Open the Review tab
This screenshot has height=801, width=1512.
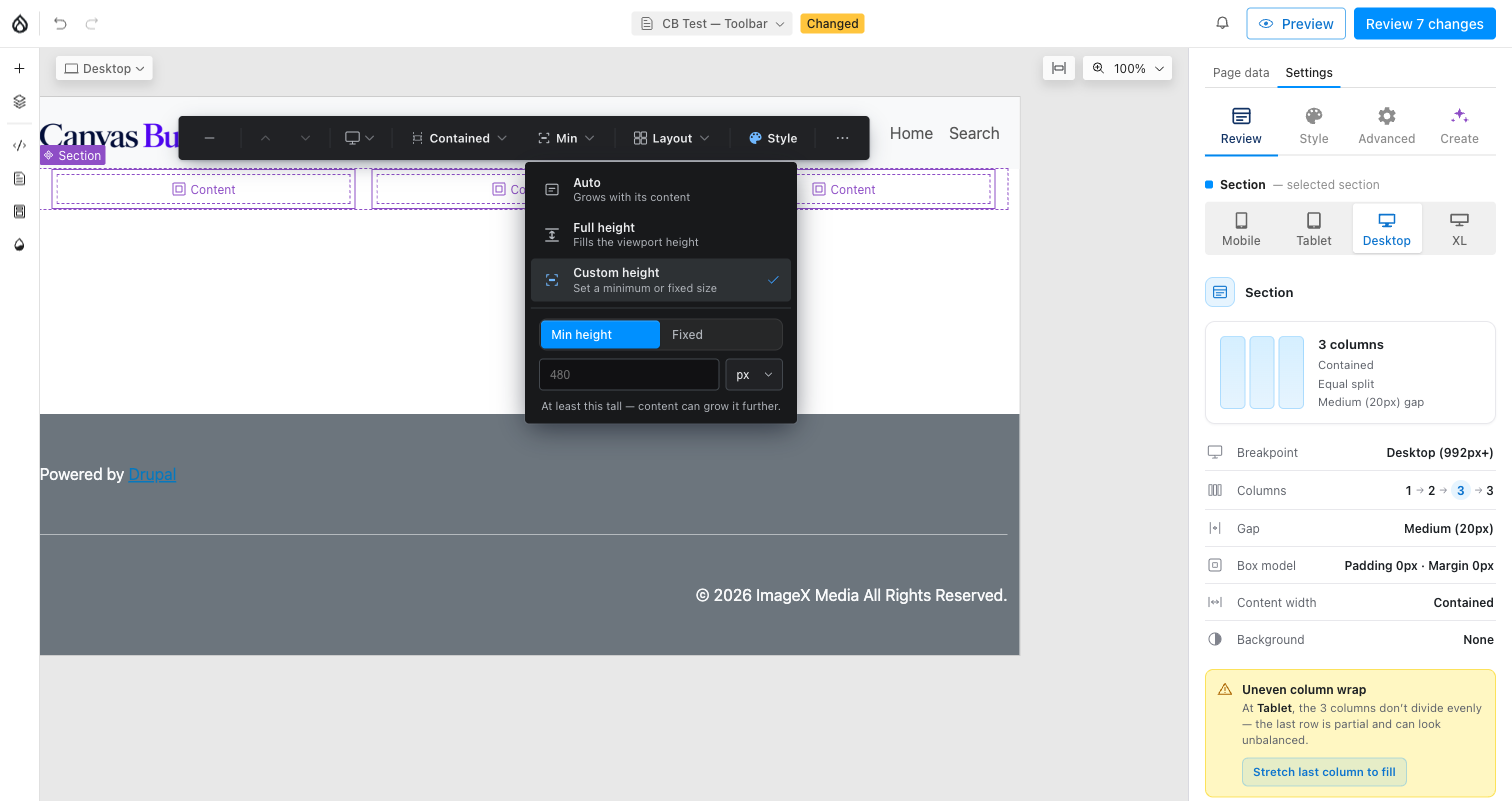tap(1241, 127)
